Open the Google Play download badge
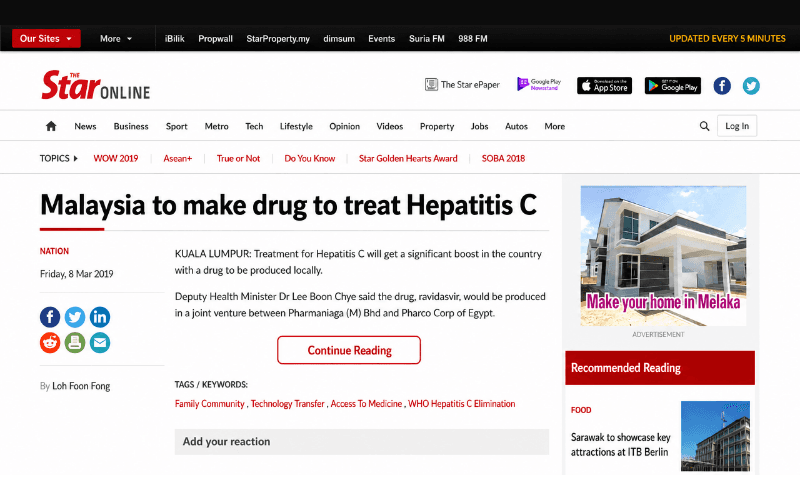The image size is (800, 500). tap(672, 86)
